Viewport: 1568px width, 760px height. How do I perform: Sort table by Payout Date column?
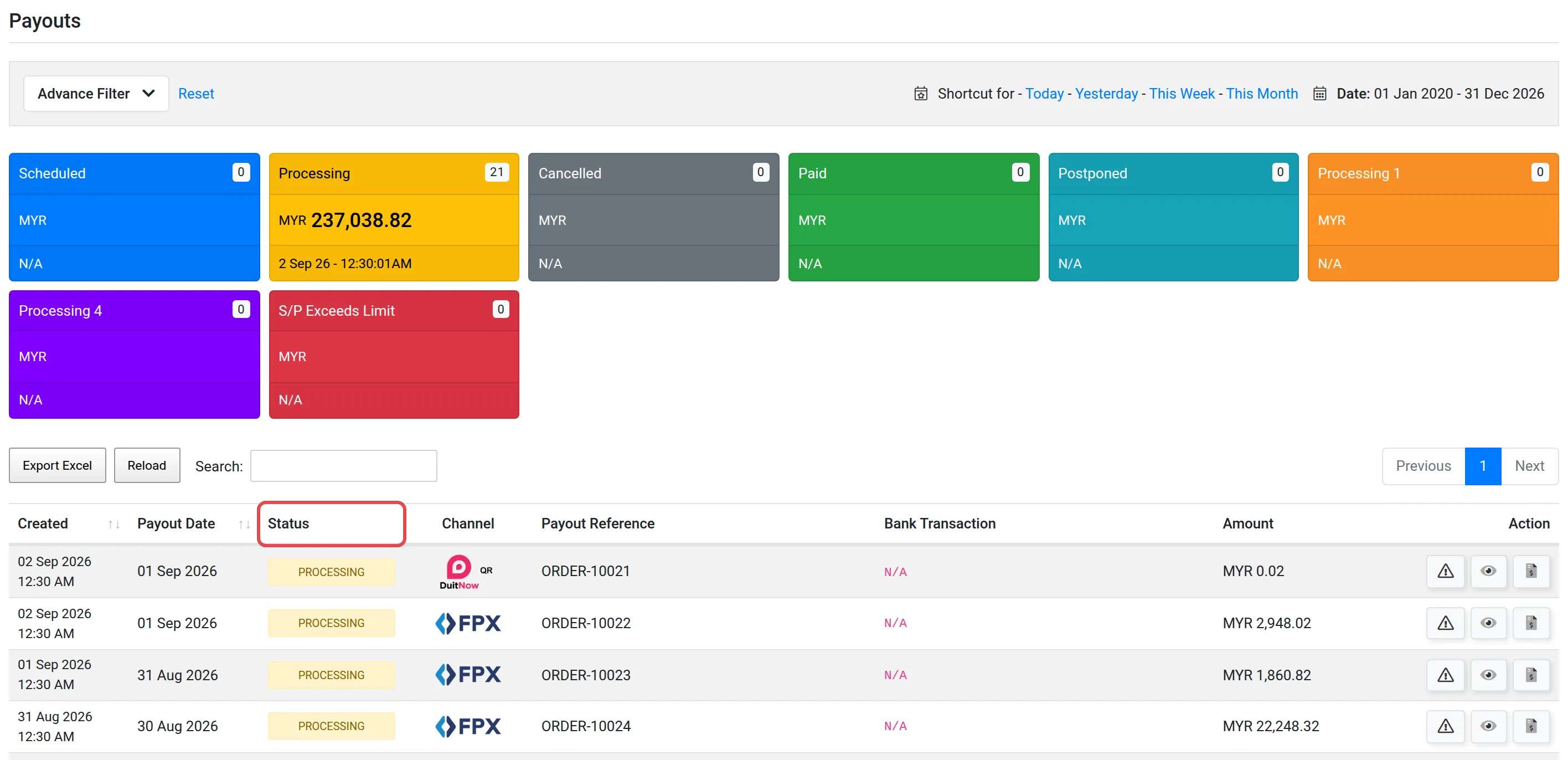tap(194, 523)
